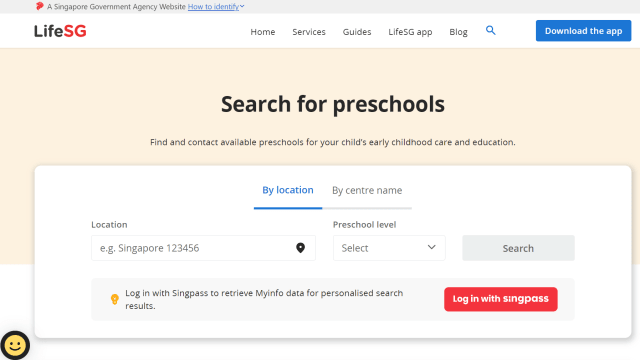The image size is (640, 360).
Task: Click the lightbulb tip icon
Action: (x=115, y=299)
